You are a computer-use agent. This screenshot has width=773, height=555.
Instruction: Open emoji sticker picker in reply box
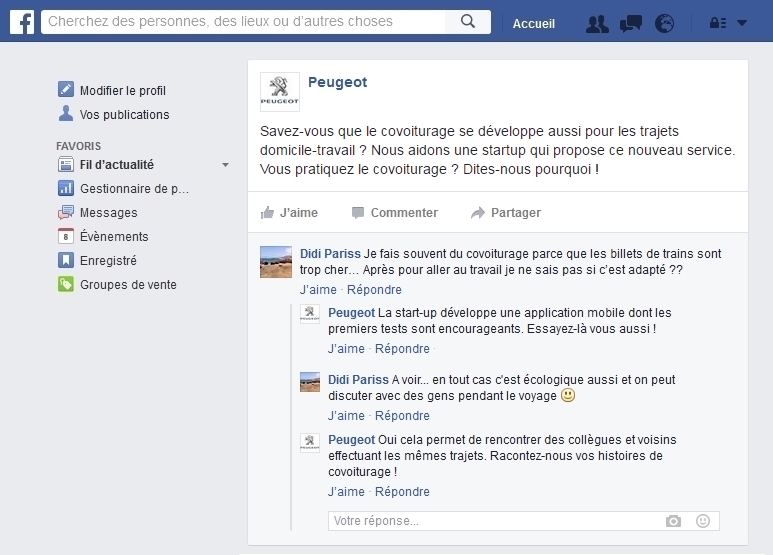point(703,521)
